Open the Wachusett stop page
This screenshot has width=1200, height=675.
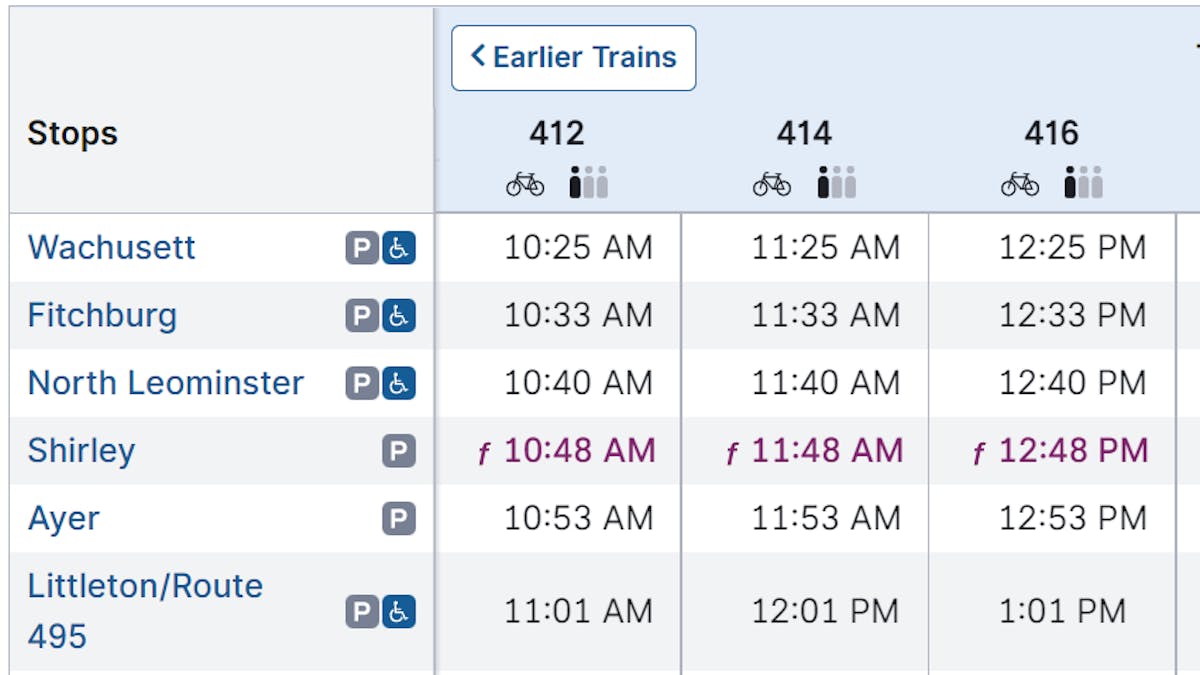click(x=111, y=247)
